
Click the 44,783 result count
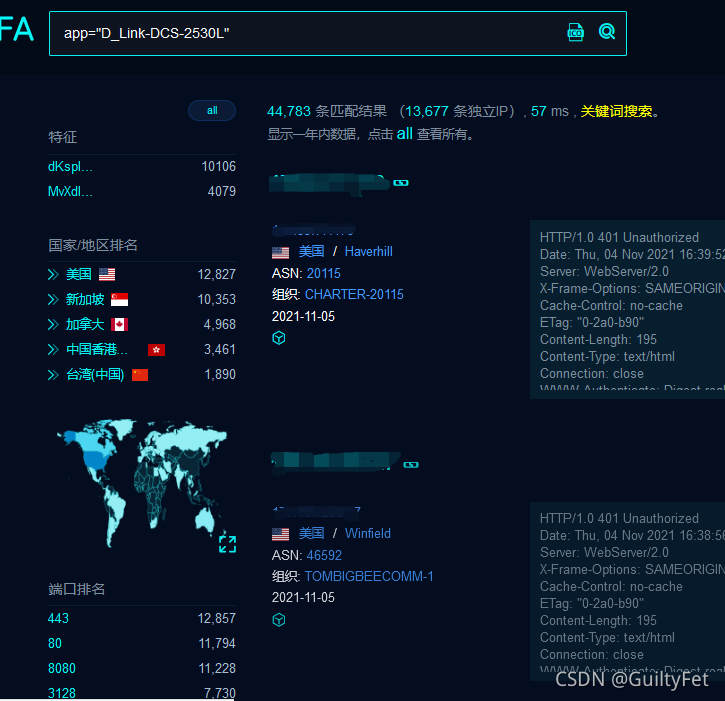click(x=289, y=111)
